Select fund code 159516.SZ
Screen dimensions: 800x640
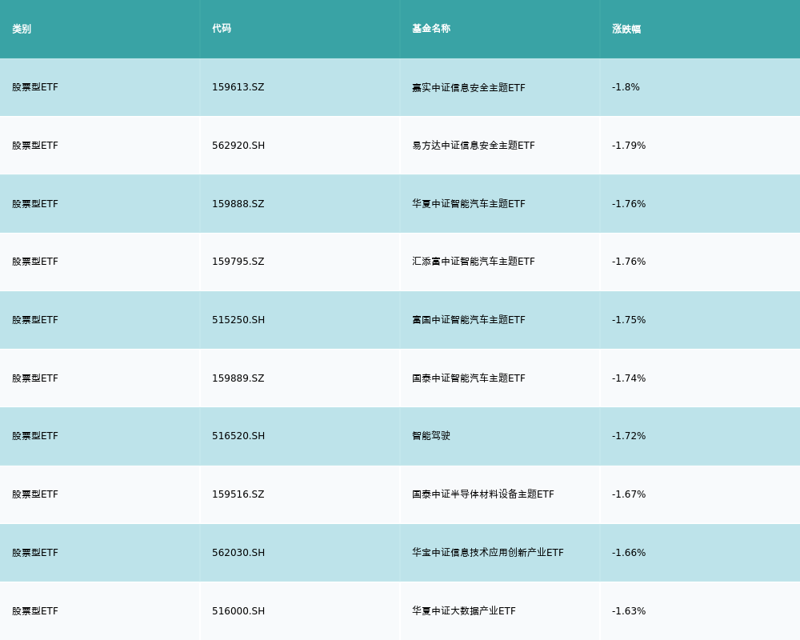point(238,494)
